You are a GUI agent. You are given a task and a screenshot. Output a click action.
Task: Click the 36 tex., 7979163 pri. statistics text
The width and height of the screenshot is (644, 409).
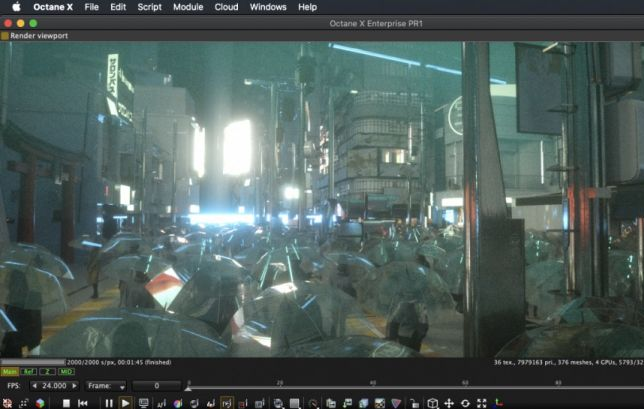tap(568, 362)
